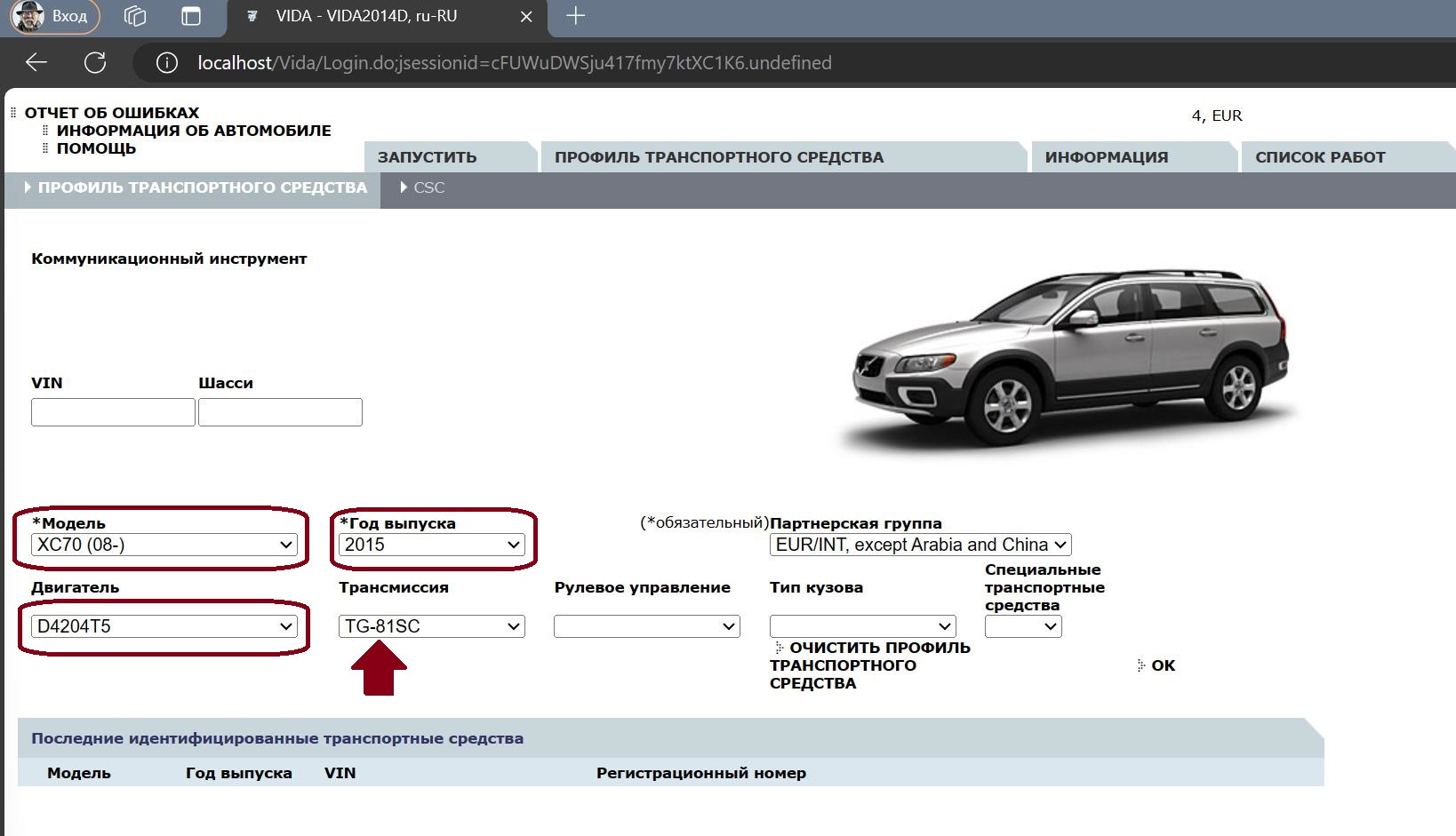Open the Модель dropdown showing XC70 (08-)
This screenshot has height=836, width=1456.
click(164, 545)
